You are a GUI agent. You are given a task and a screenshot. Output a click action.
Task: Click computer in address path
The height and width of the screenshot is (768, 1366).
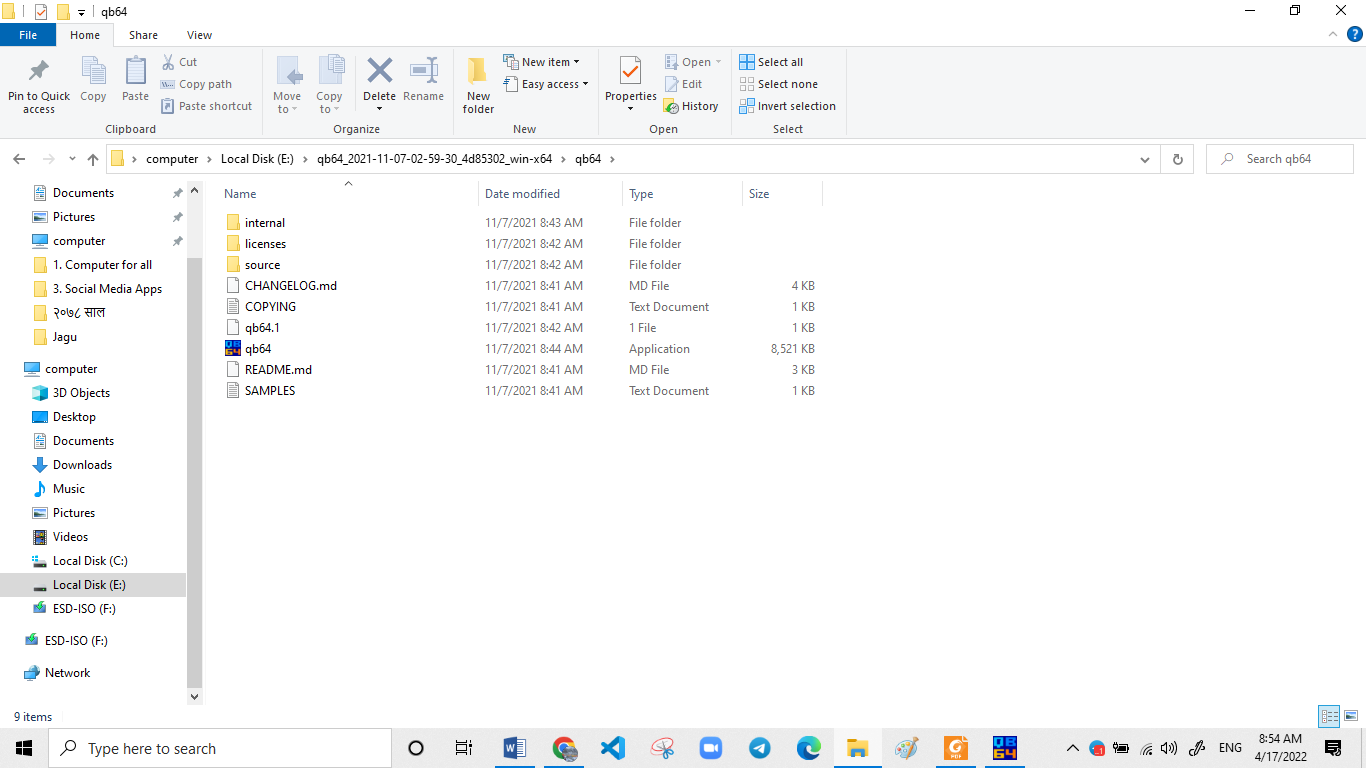pos(172,159)
